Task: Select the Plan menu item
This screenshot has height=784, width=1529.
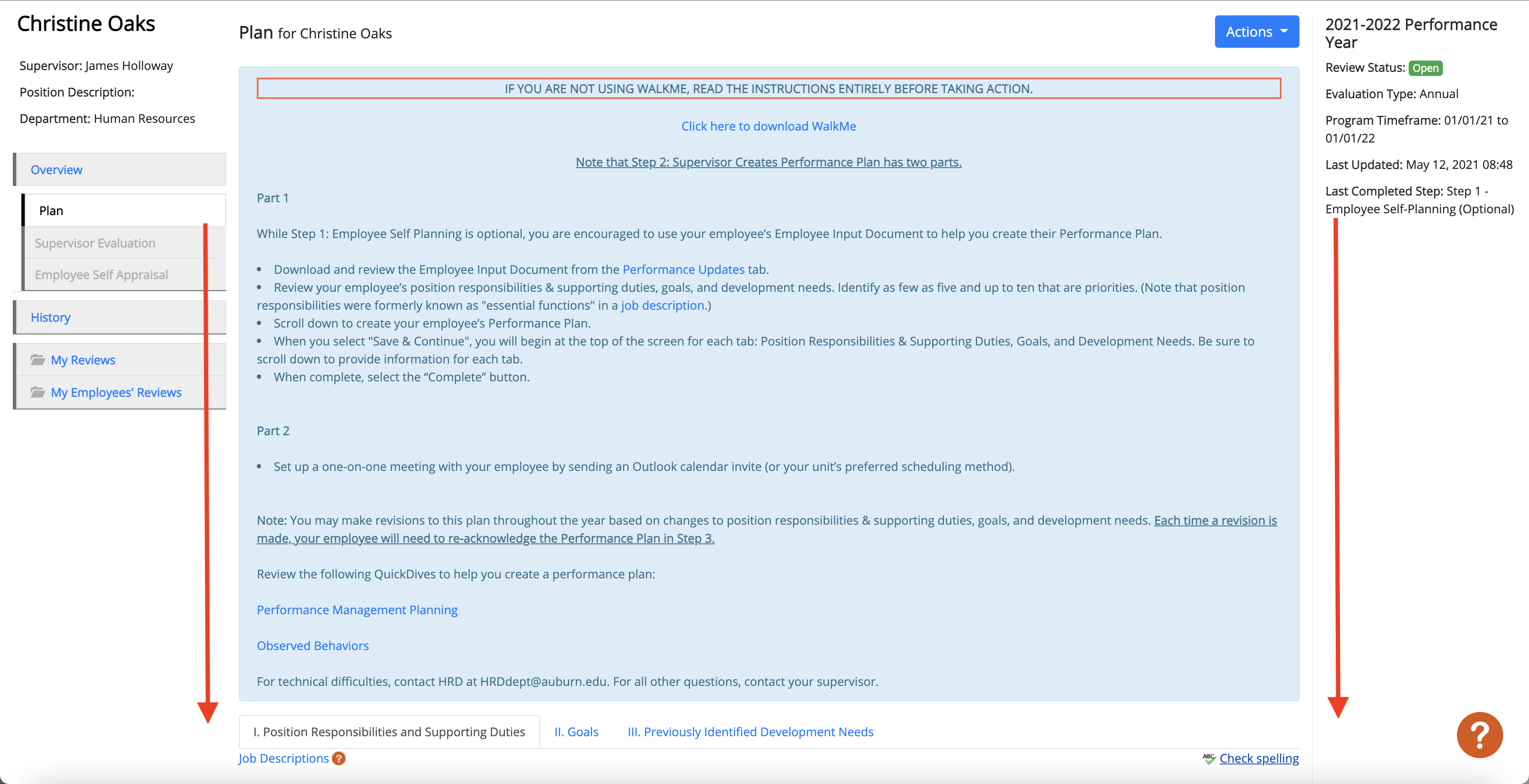Action: click(x=123, y=210)
